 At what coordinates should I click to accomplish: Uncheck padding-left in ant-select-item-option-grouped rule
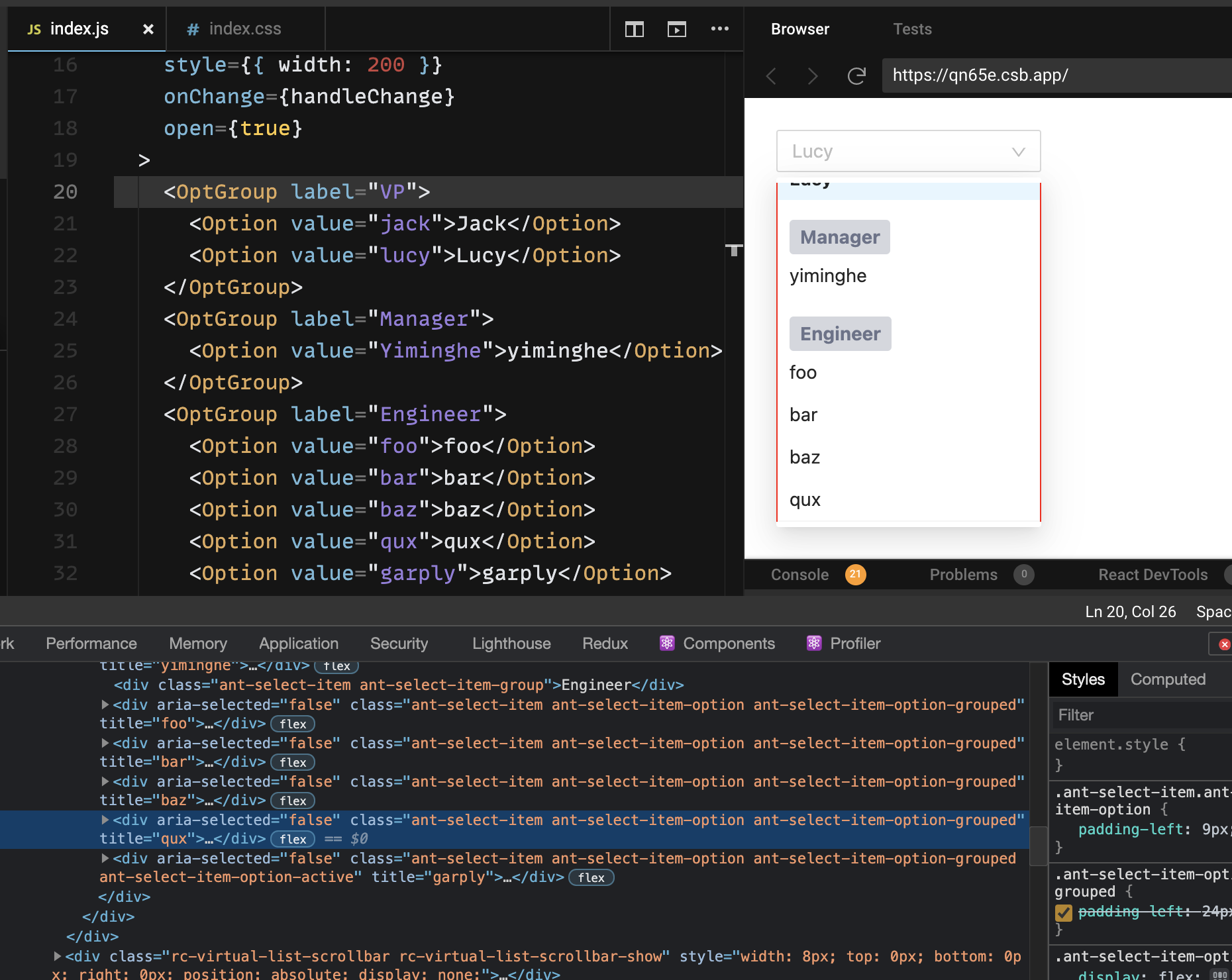[1064, 912]
